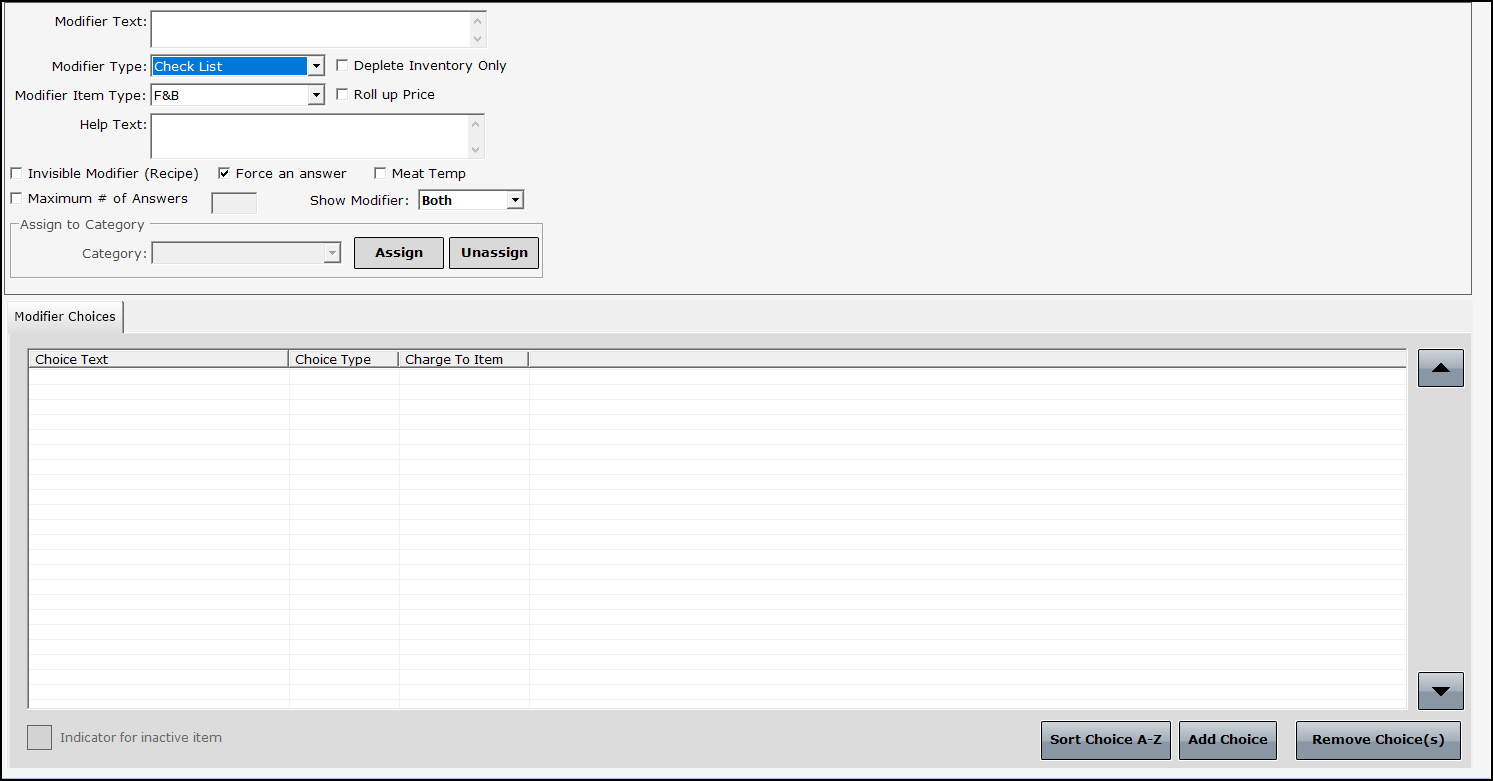Click the inactive item indicator color box

point(39,738)
